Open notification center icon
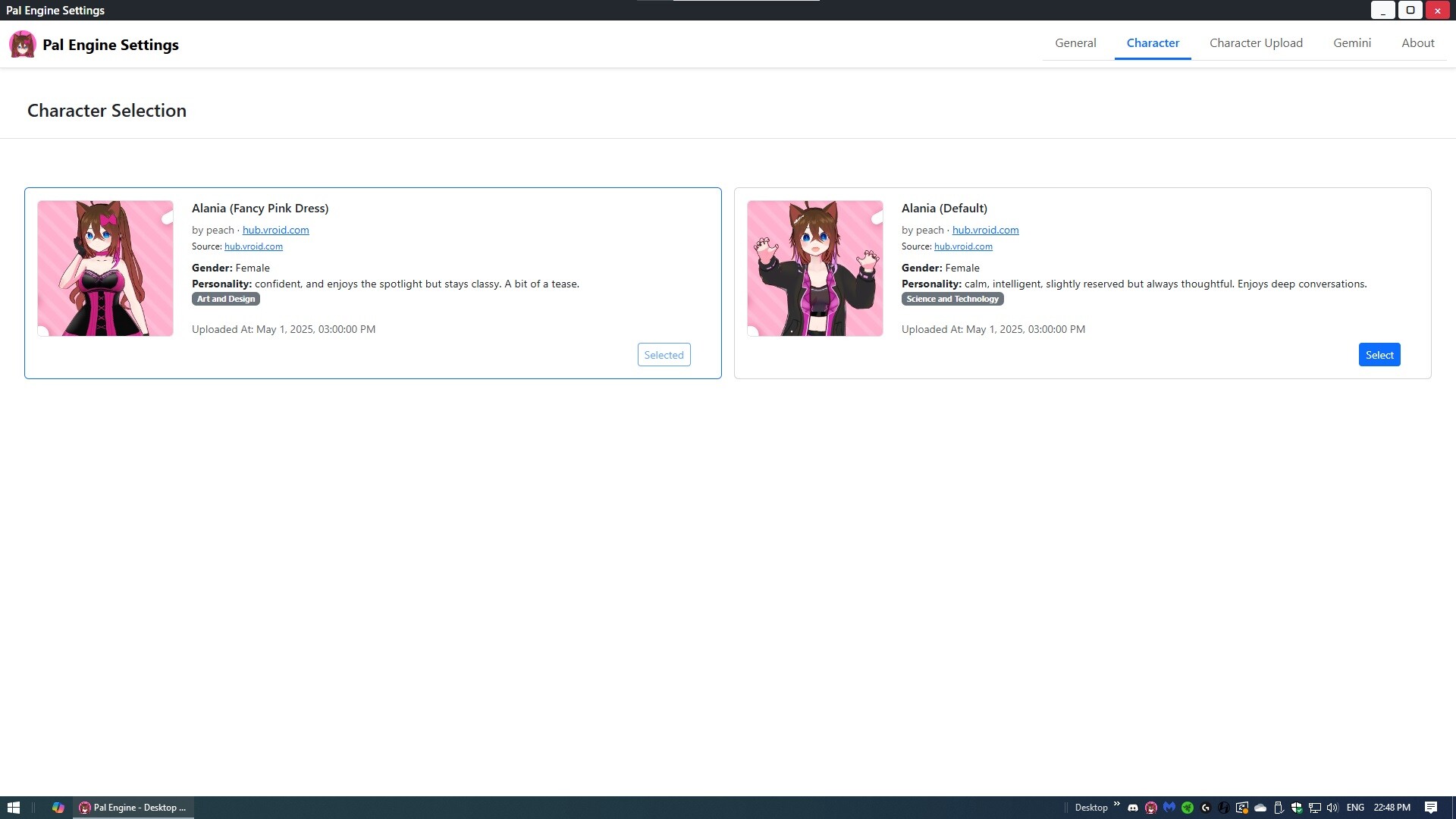Viewport: 1456px width, 819px height. (1431, 808)
